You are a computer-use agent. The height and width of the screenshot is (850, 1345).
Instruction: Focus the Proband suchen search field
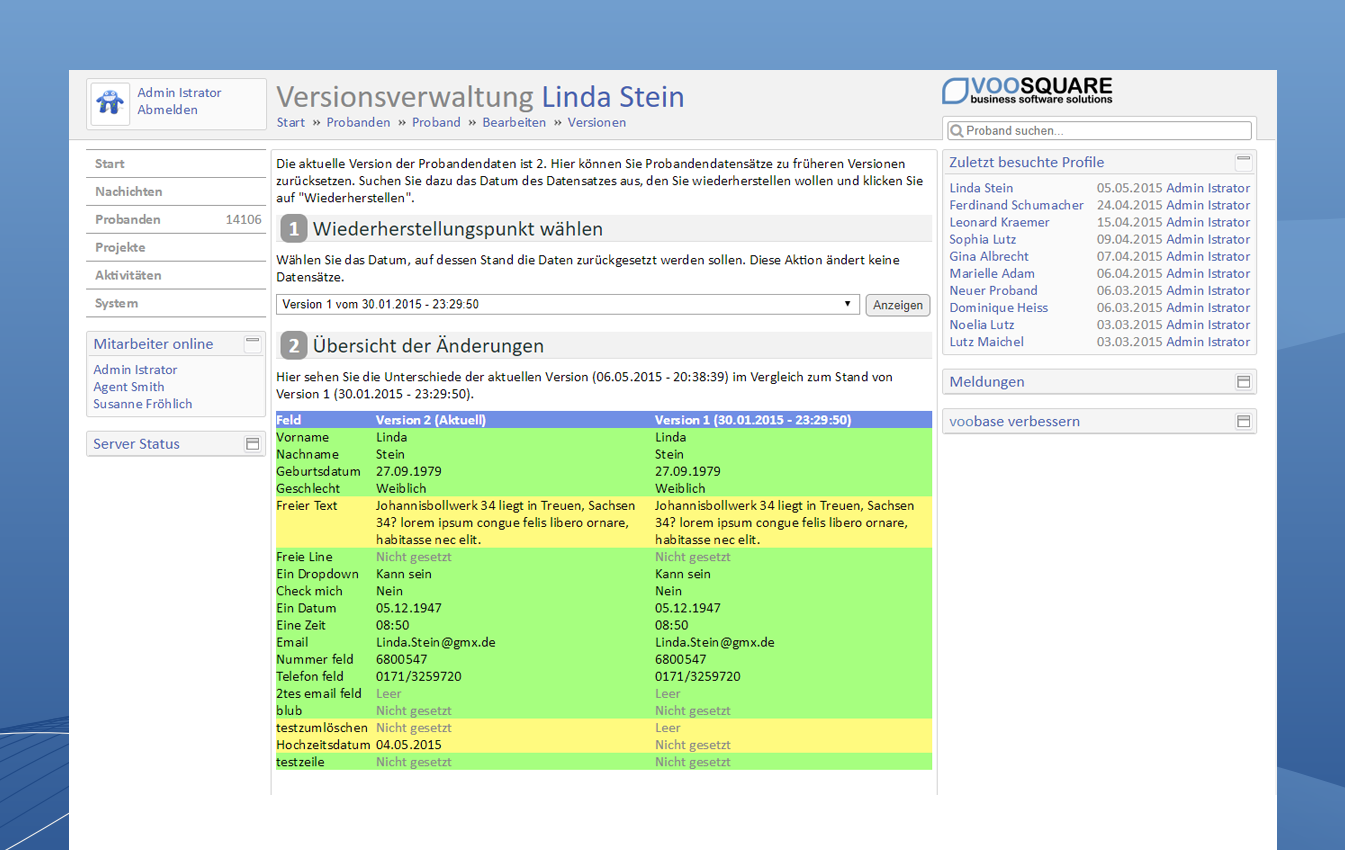[1098, 131]
